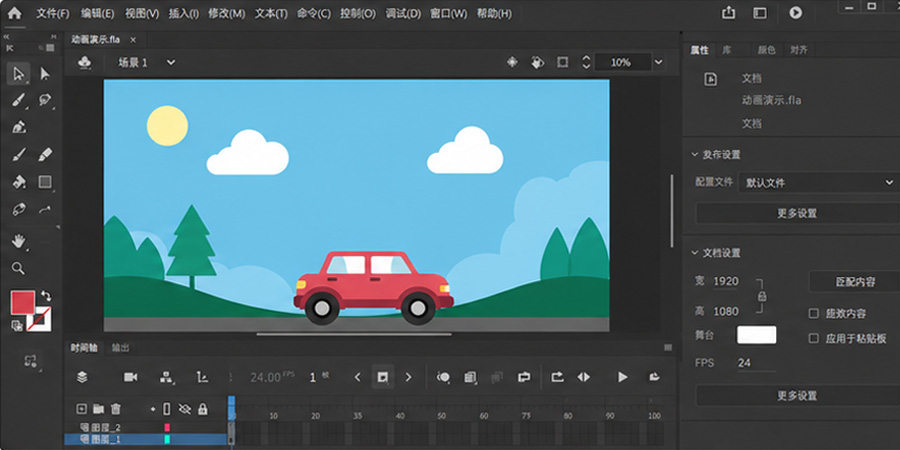Click the 更多设置 button below FPS
This screenshot has height=450, width=900.
pos(797,396)
